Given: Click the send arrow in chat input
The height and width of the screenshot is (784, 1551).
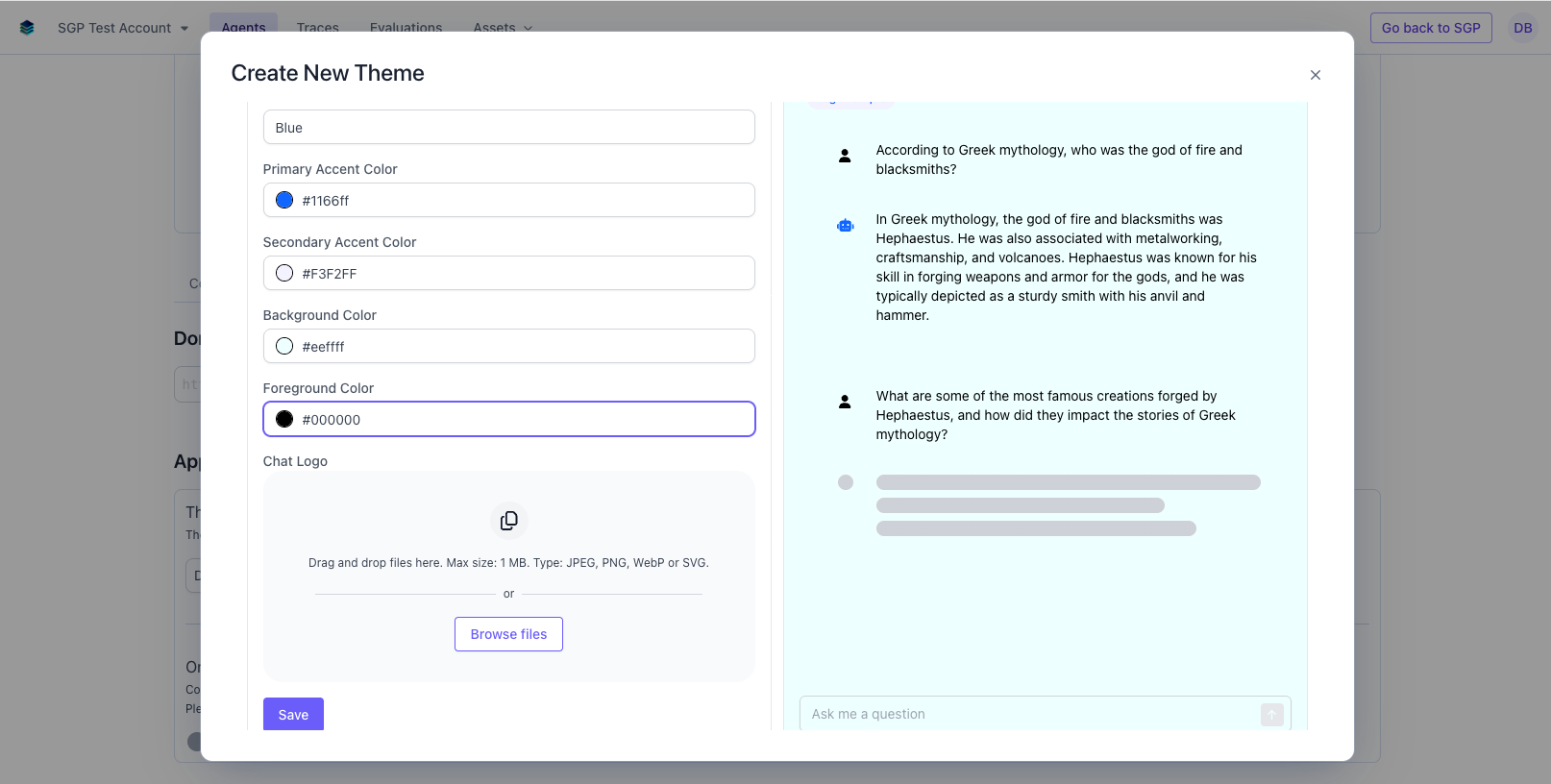Looking at the screenshot, I should point(1272,715).
